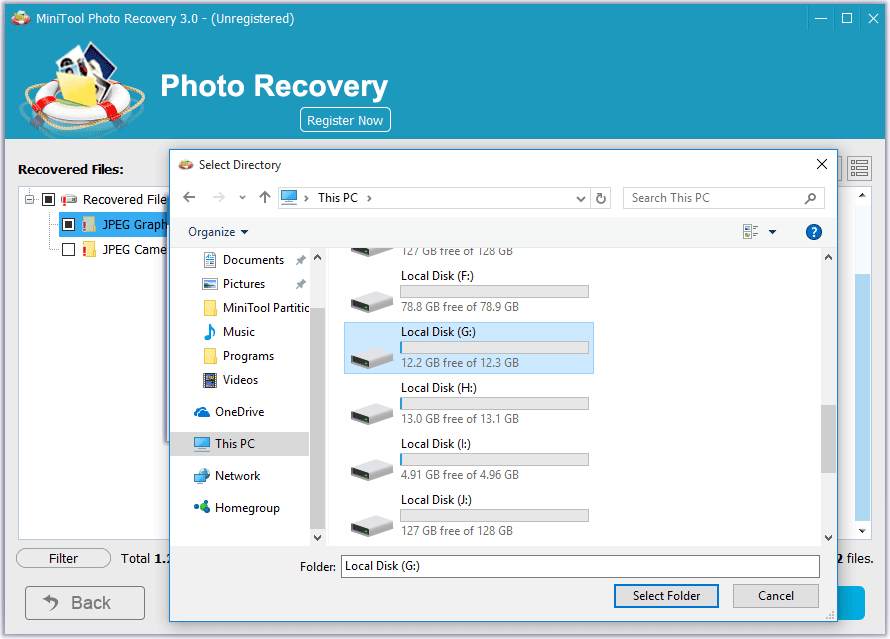Select Local Disk (I:) drive
Screen dimensions: 890x639
tap(469, 460)
